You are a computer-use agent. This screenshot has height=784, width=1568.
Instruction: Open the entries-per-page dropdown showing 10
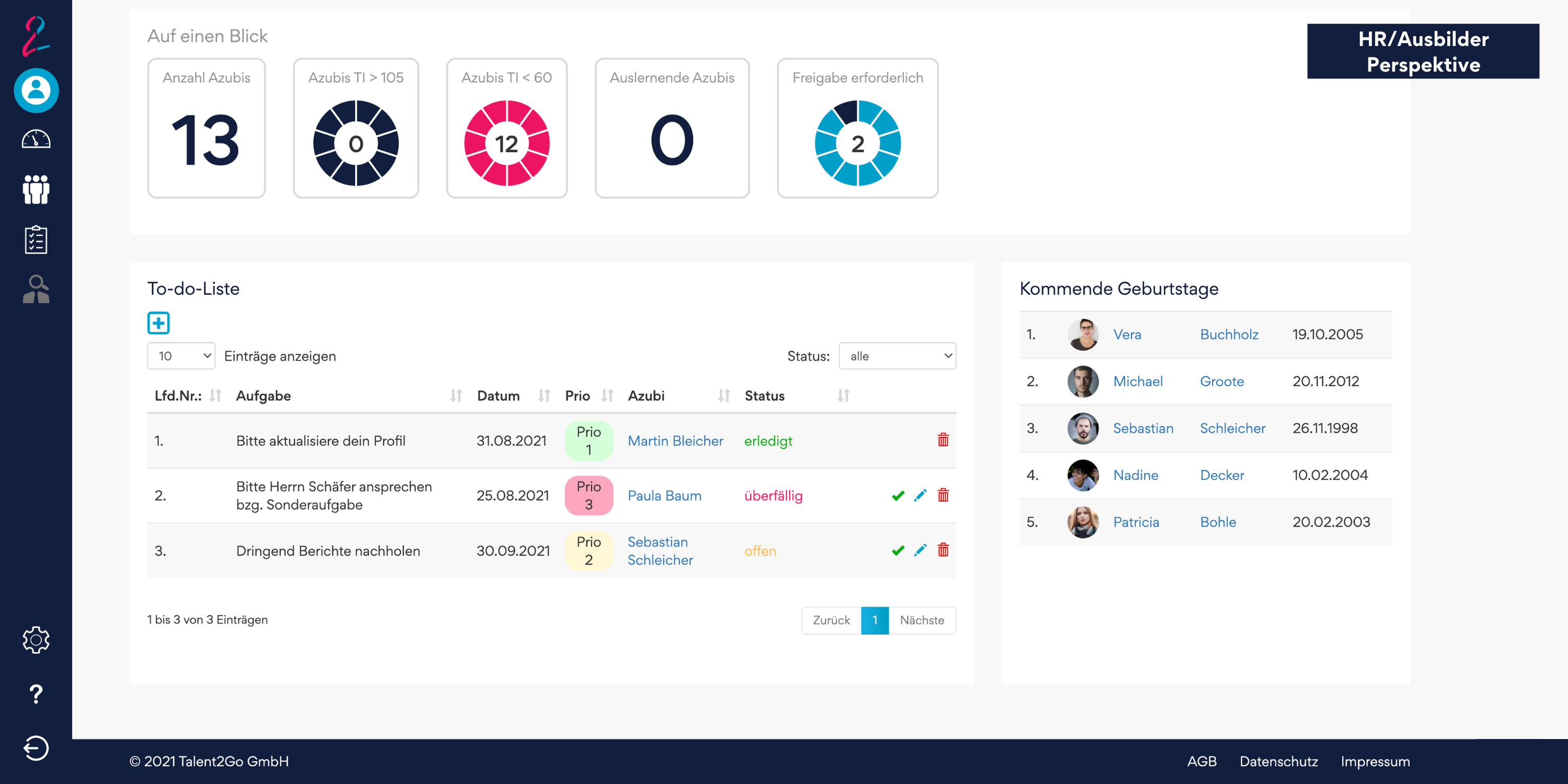(181, 356)
